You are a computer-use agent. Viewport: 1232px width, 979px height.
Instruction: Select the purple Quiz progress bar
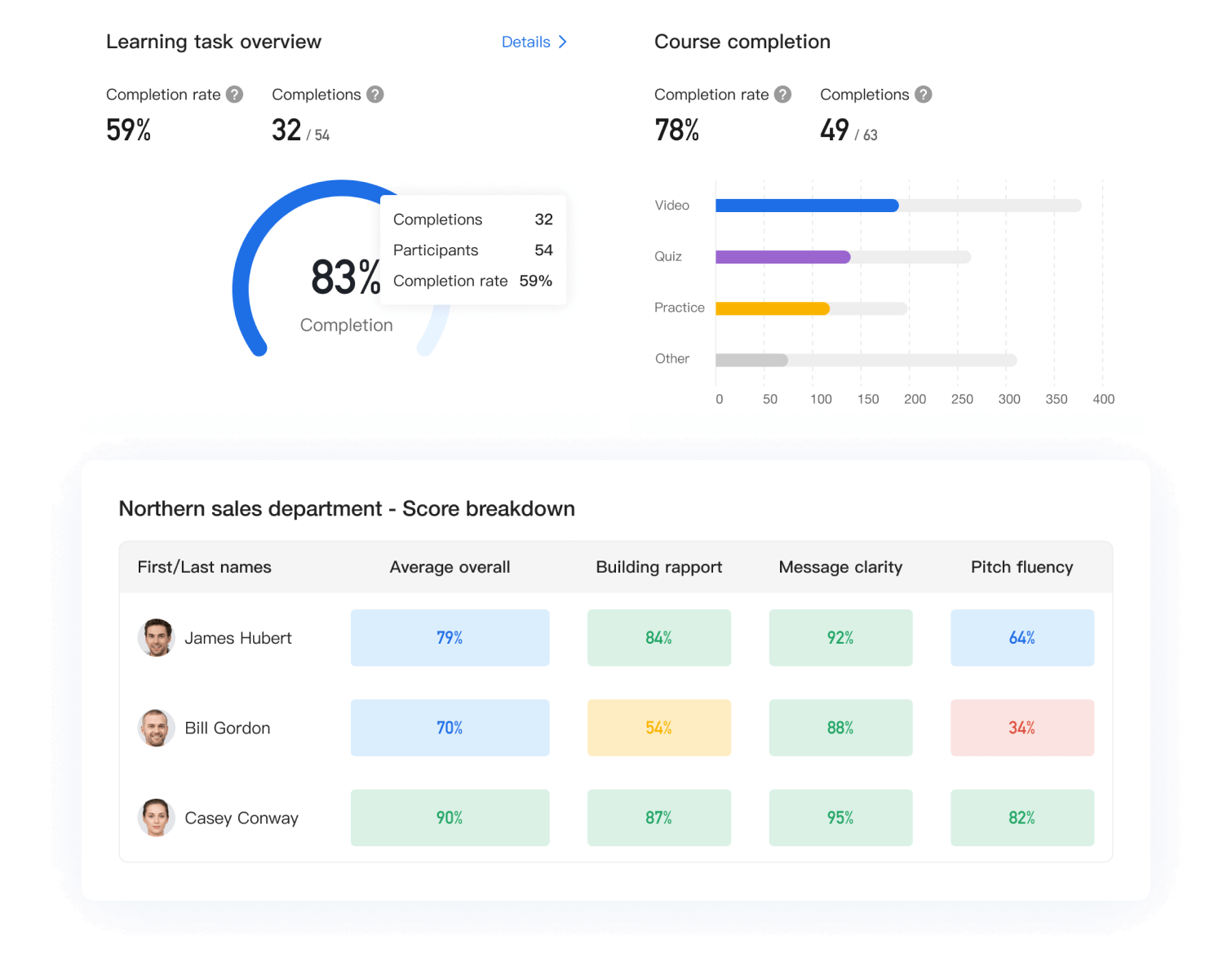782,257
